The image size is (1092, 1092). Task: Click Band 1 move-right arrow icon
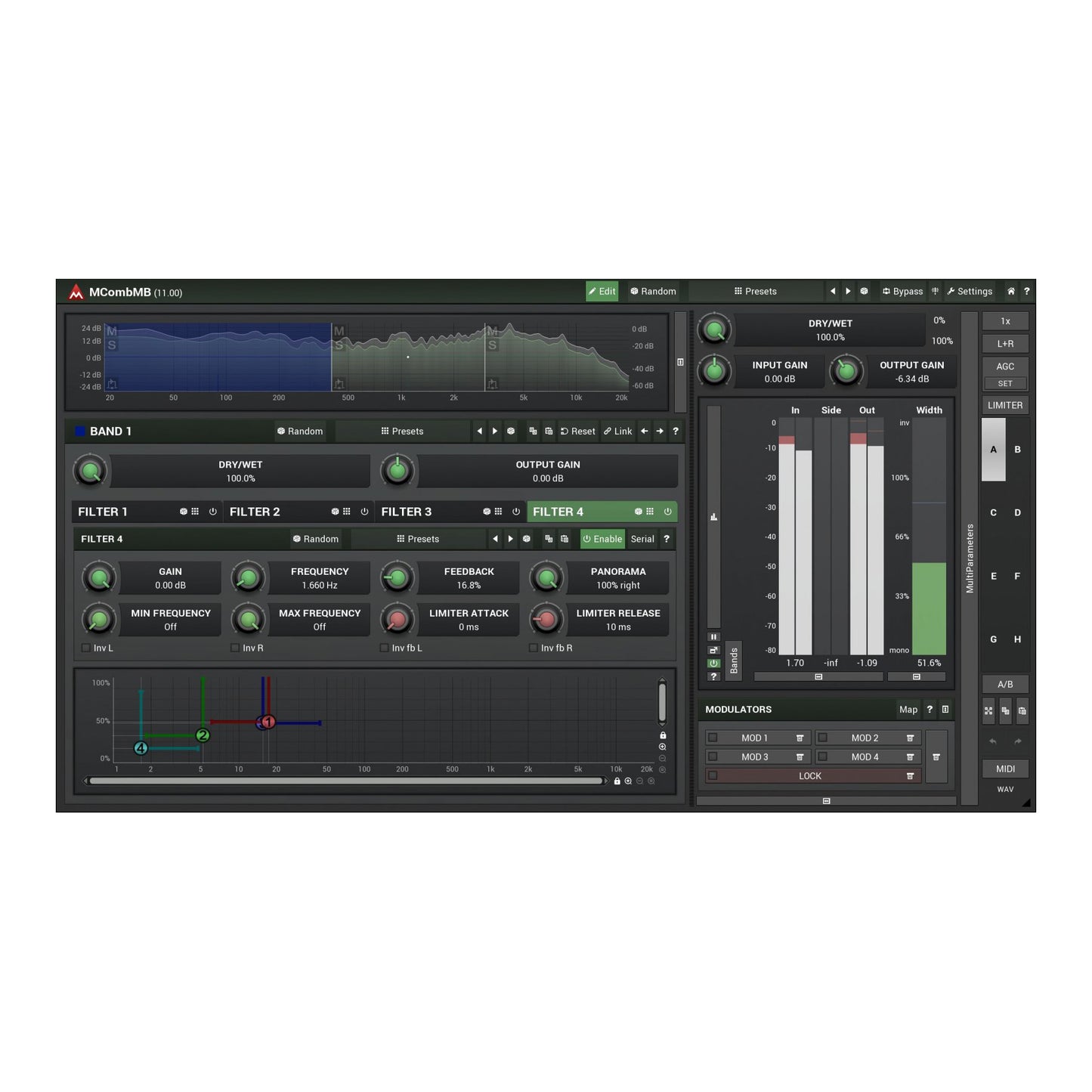point(660,431)
